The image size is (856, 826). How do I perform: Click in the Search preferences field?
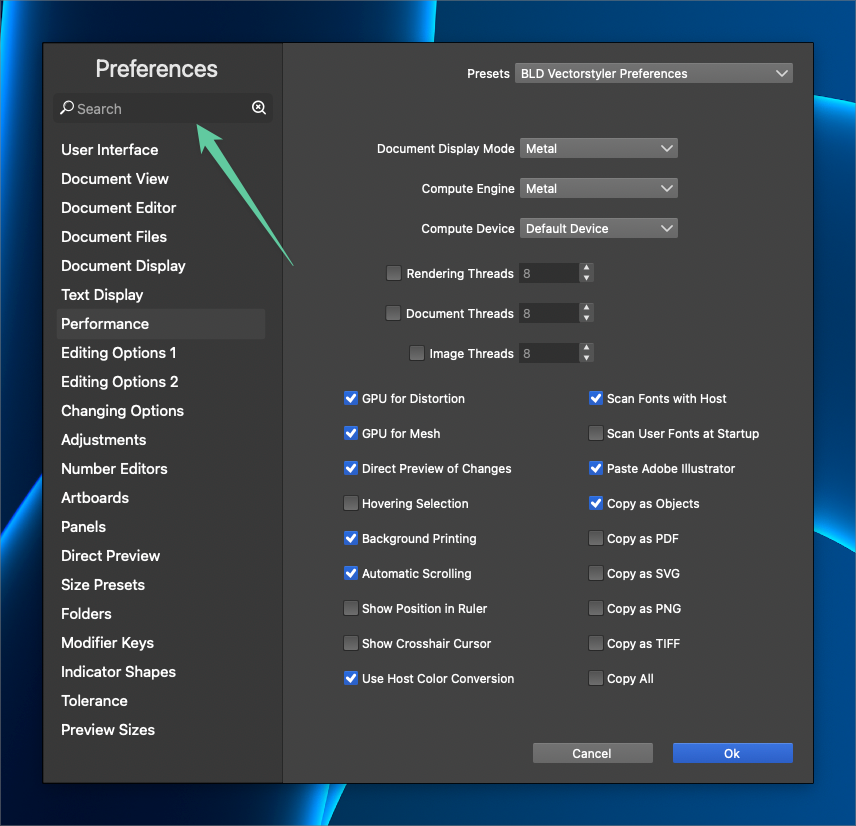[x=160, y=108]
